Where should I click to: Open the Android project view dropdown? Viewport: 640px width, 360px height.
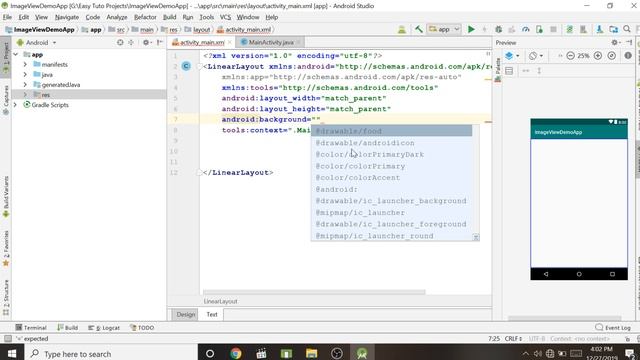point(36,42)
